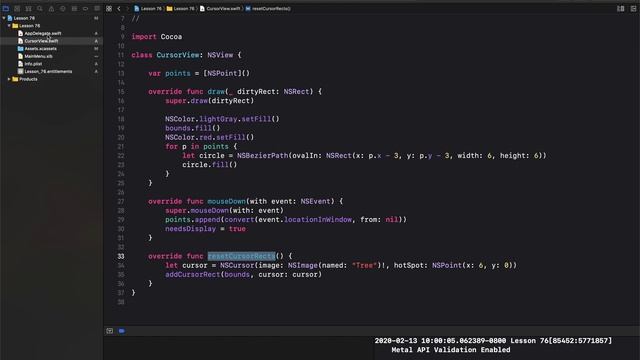Click 'NSBezierPath' in the code
640x360 pixels.
click(x=262, y=156)
